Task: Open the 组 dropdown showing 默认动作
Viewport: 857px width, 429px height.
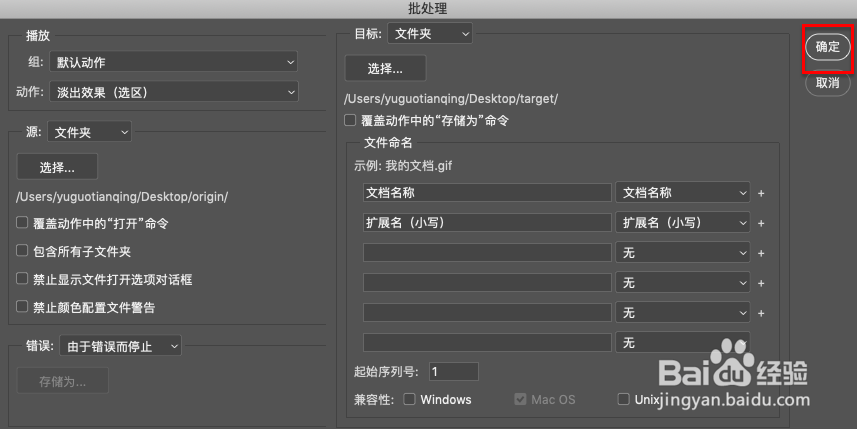Action: [x=173, y=62]
